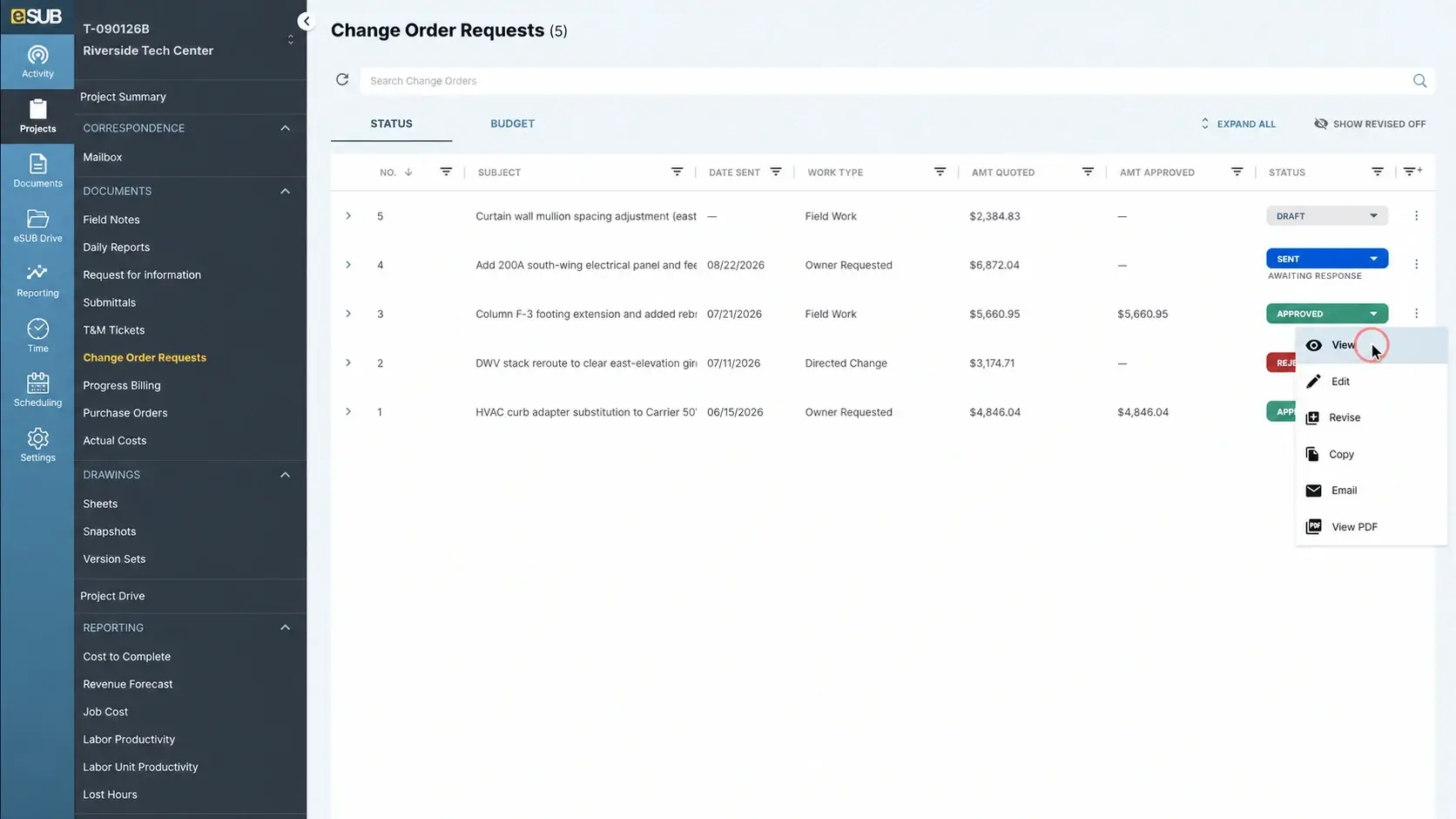Open the Time sidebar icon
Image resolution: width=1456 pixels, height=819 pixels.
[x=37, y=336]
